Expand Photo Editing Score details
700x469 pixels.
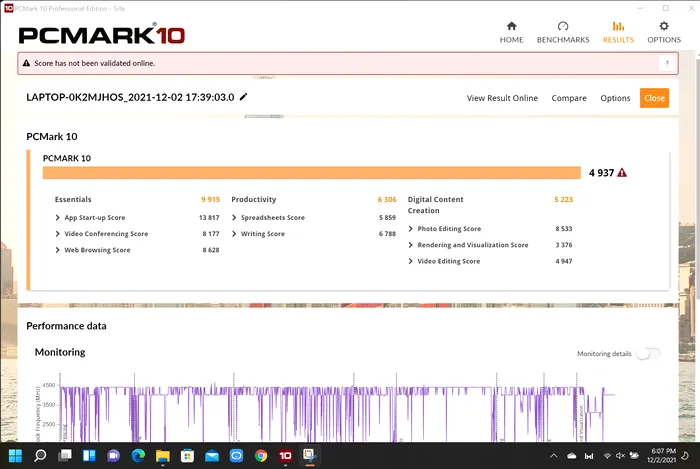point(410,229)
